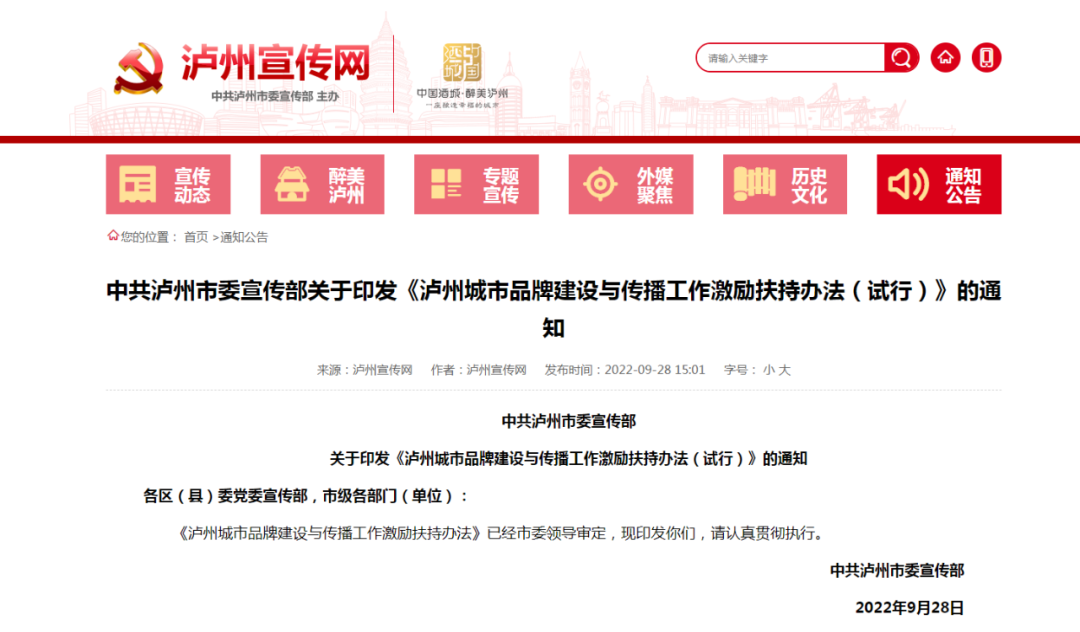Set font size to 大
Screen dimensions: 1080x632
pos(784,370)
